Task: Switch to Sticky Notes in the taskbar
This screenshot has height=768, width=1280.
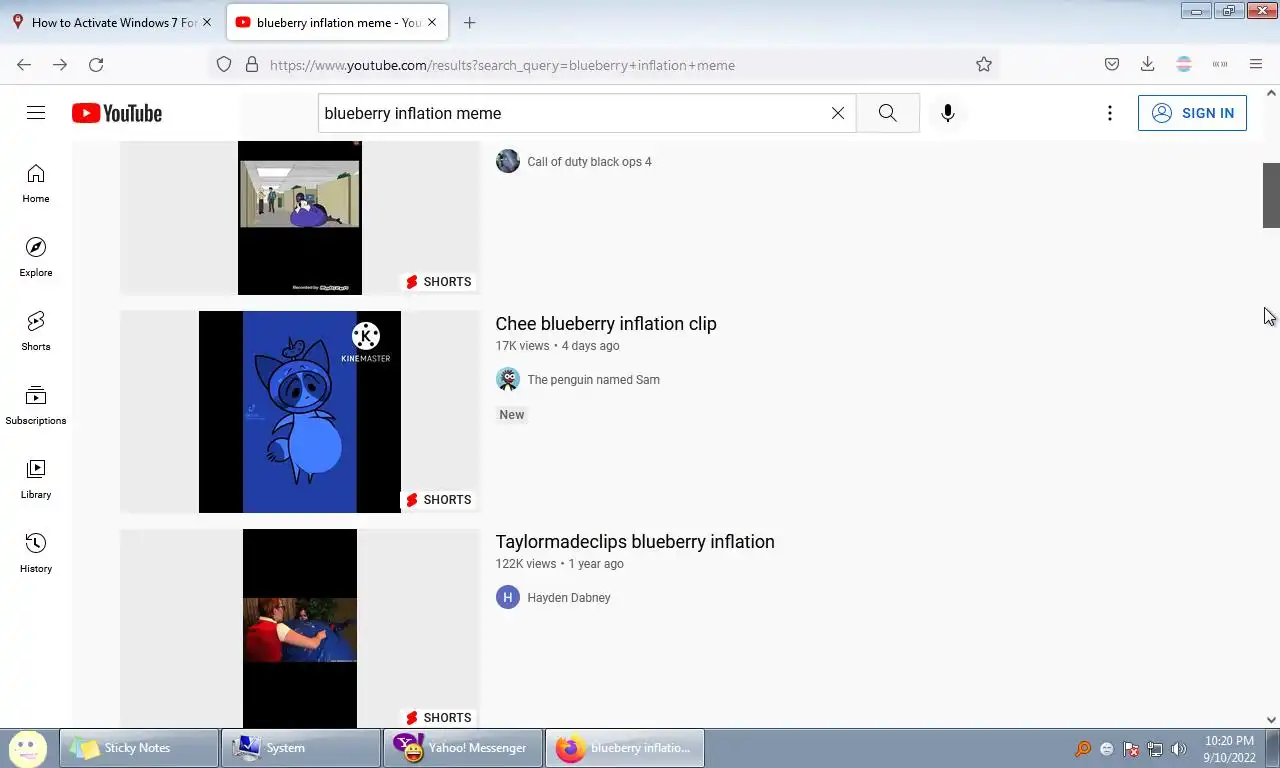Action: 140,748
